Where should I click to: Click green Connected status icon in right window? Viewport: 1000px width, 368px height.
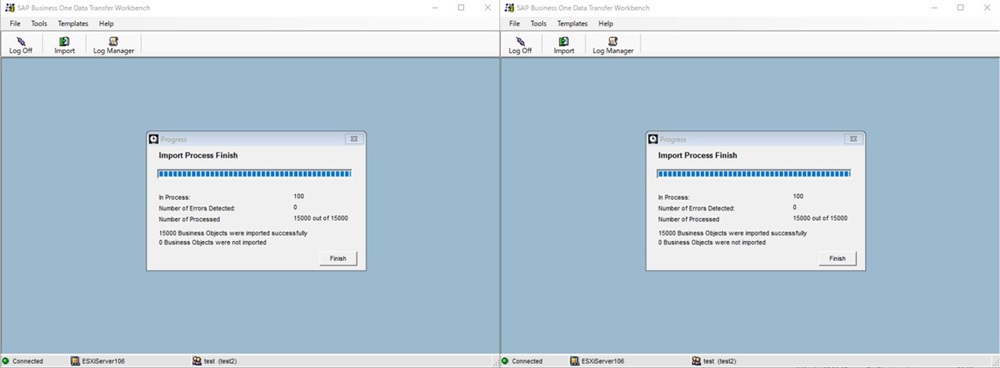click(505, 361)
